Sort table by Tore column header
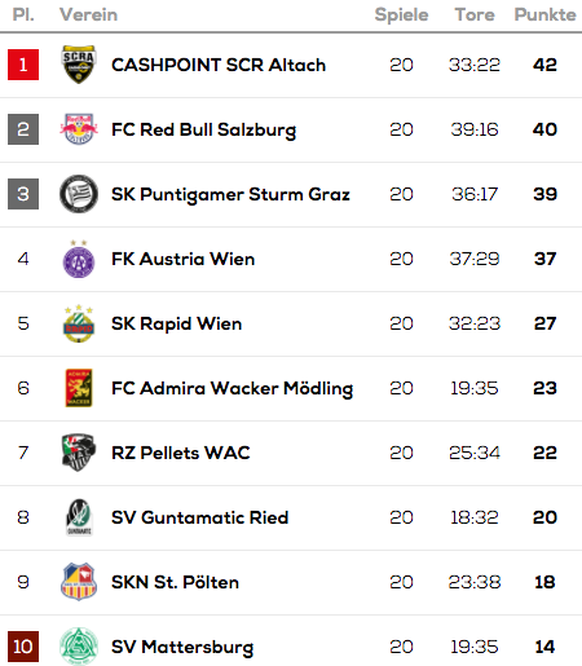Screen dimensions: 582x666 coord(475,15)
